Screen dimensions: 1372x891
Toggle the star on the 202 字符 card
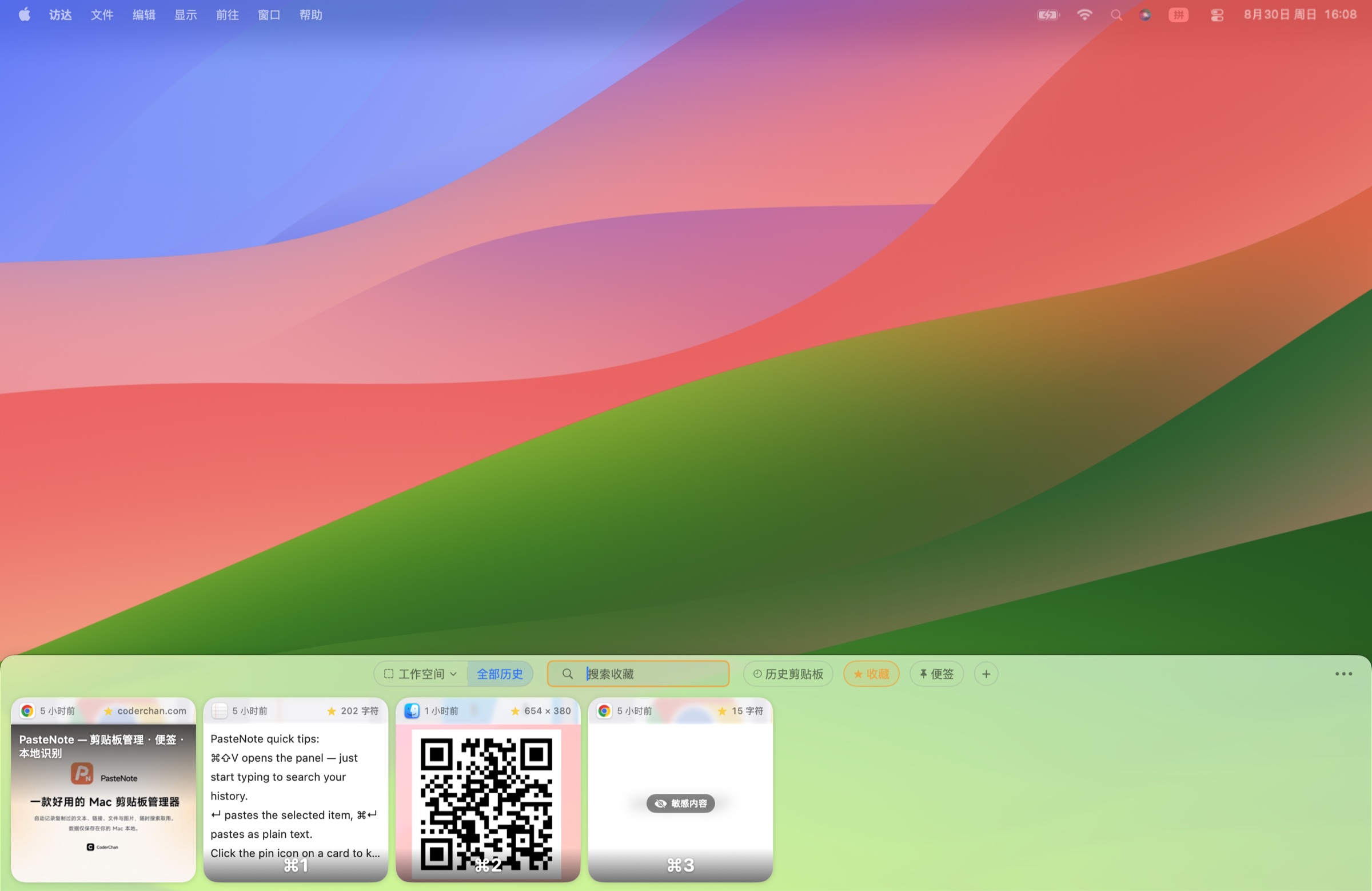tap(332, 711)
